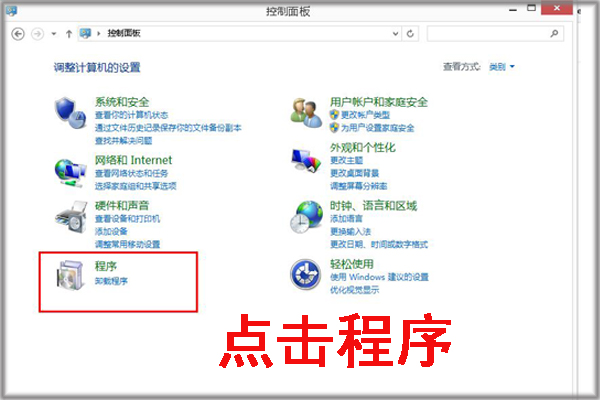Screen dimensions: 600x400
Task: Expand the breadcrumb arrow before 控制面板
Action: [x=99, y=34]
